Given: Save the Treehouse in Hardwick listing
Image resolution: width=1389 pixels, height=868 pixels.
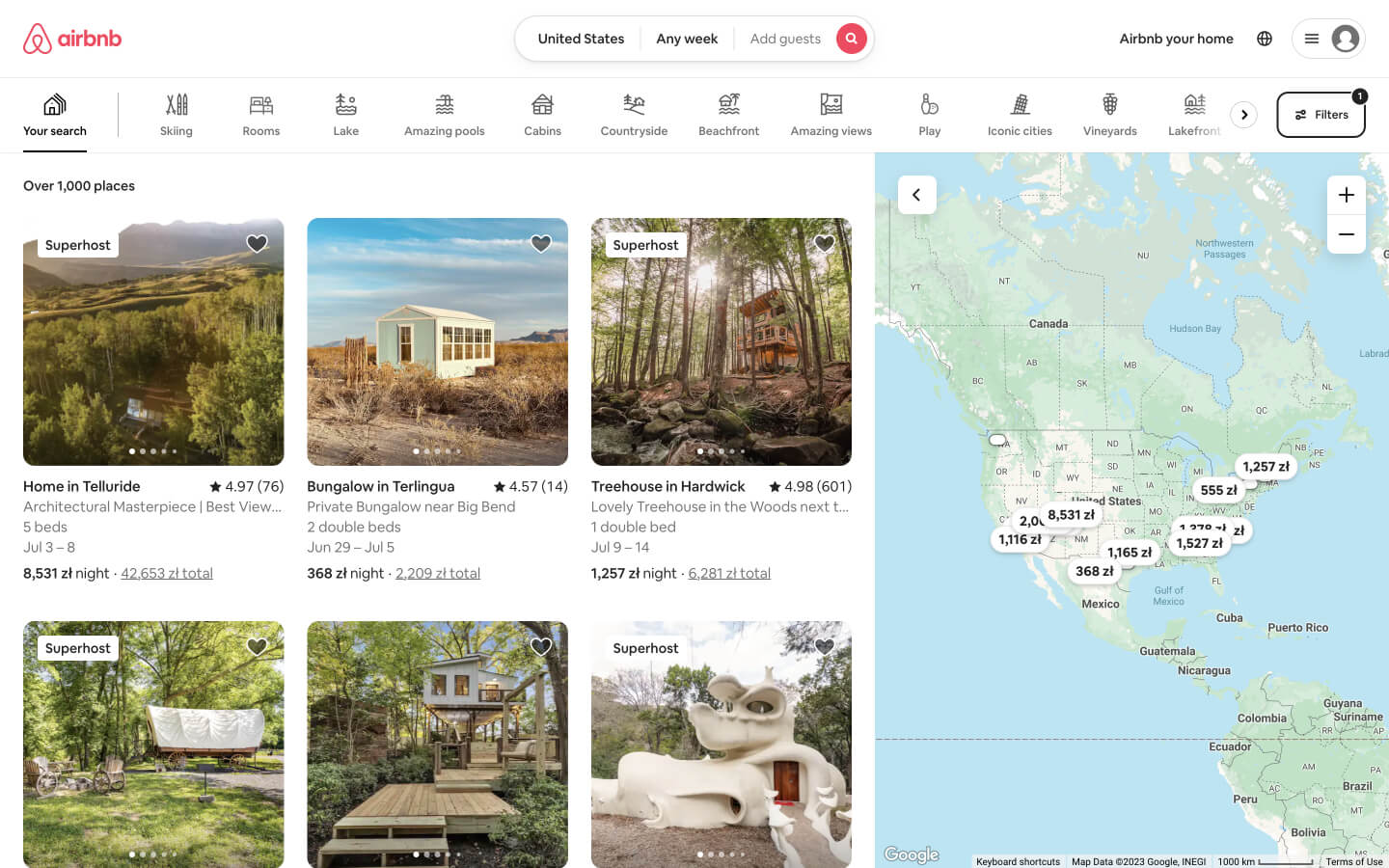Looking at the screenshot, I should click(825, 244).
